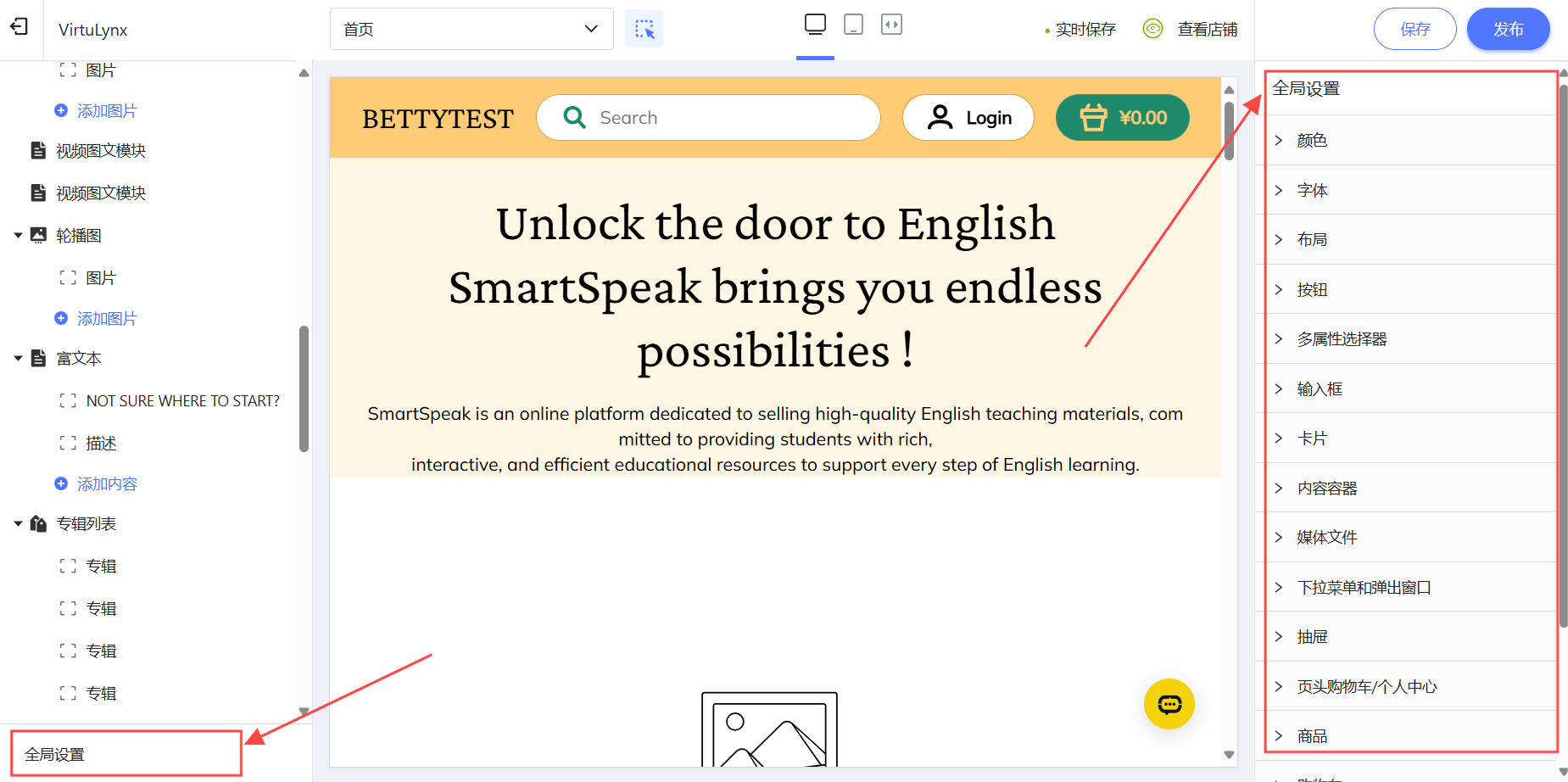
Task: Click the shopping basket icon
Action: click(x=1093, y=117)
